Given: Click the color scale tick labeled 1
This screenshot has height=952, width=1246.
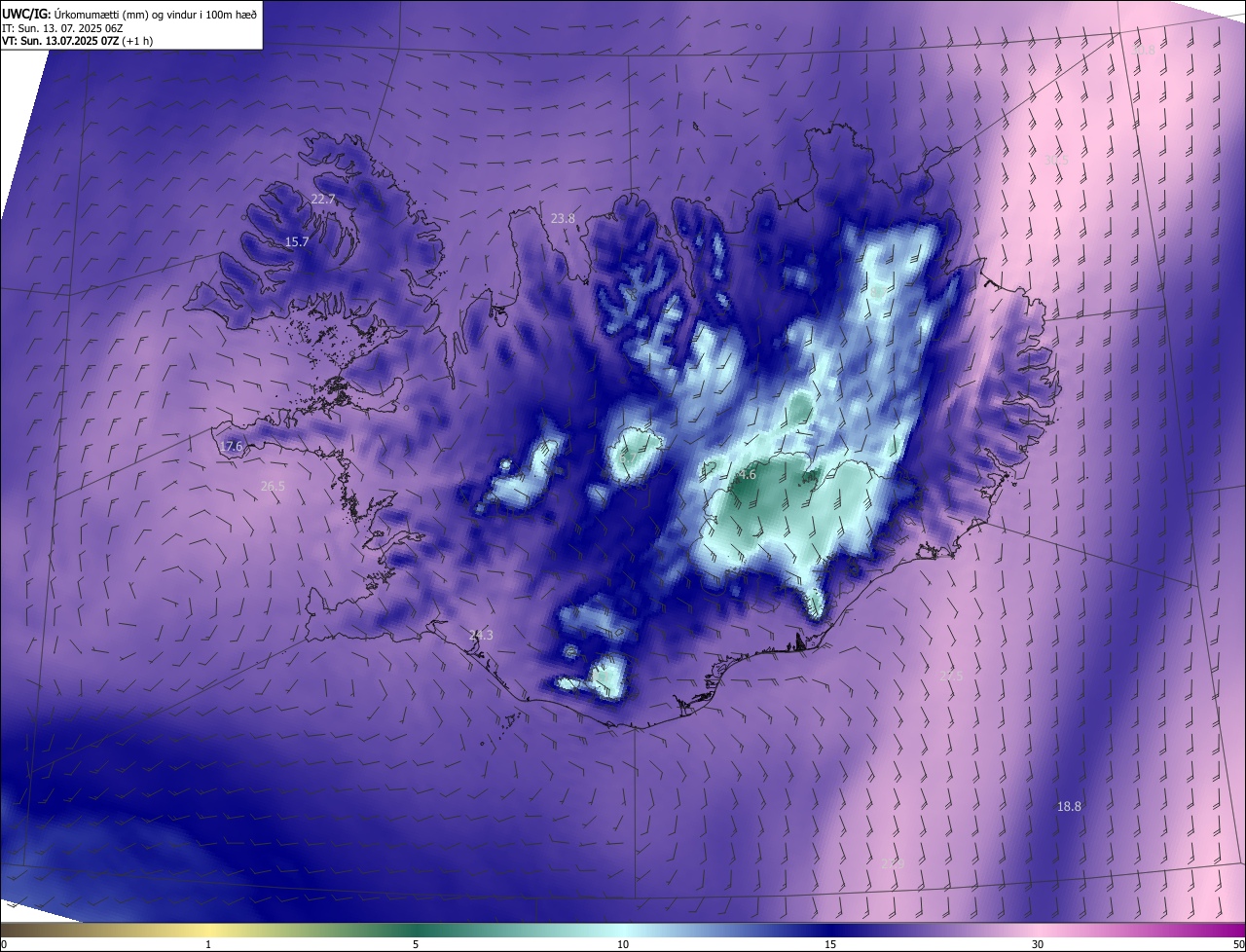Looking at the screenshot, I should click(x=208, y=944).
